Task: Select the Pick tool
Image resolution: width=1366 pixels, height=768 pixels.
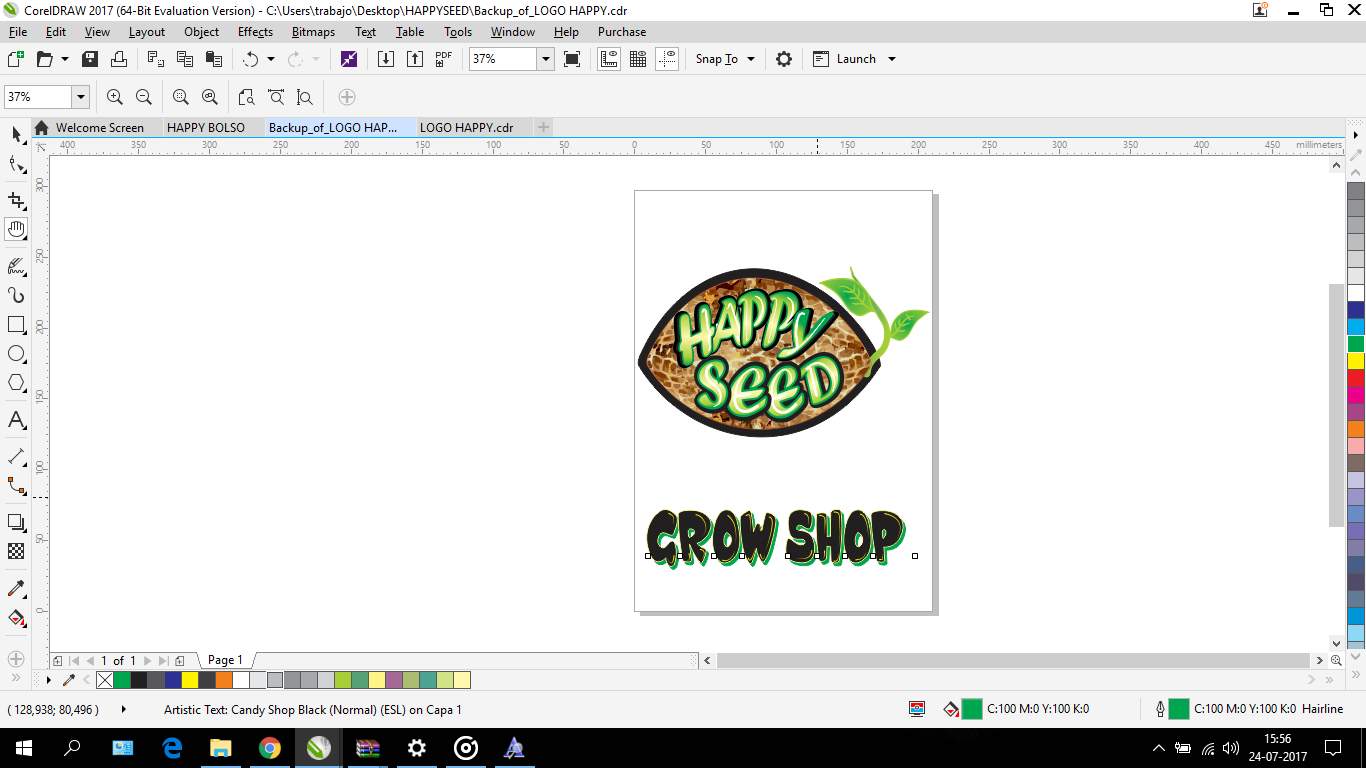Action: pyautogui.click(x=16, y=134)
